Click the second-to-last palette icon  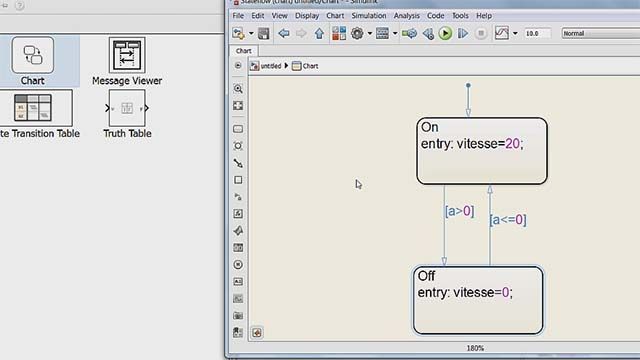pos(238,316)
